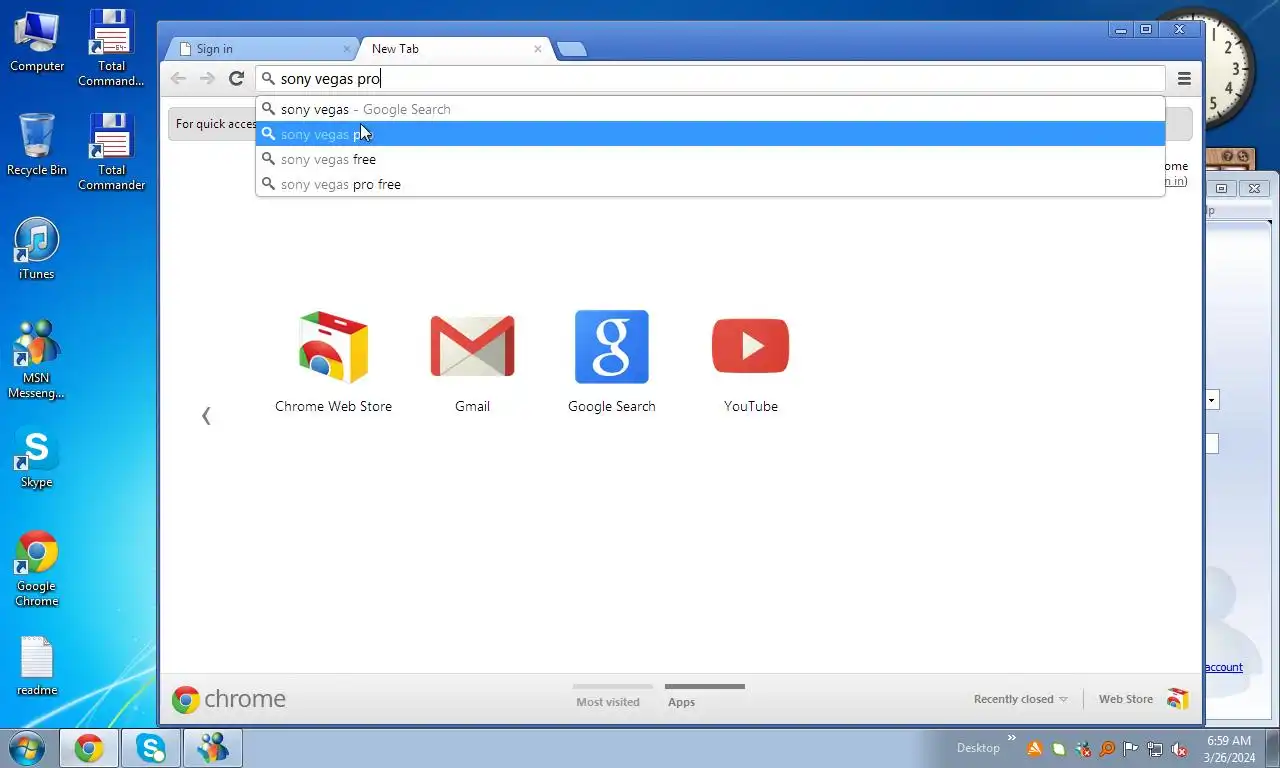Click the orange Avast tray icon
Screen dimensions: 1280x768
(1035, 749)
